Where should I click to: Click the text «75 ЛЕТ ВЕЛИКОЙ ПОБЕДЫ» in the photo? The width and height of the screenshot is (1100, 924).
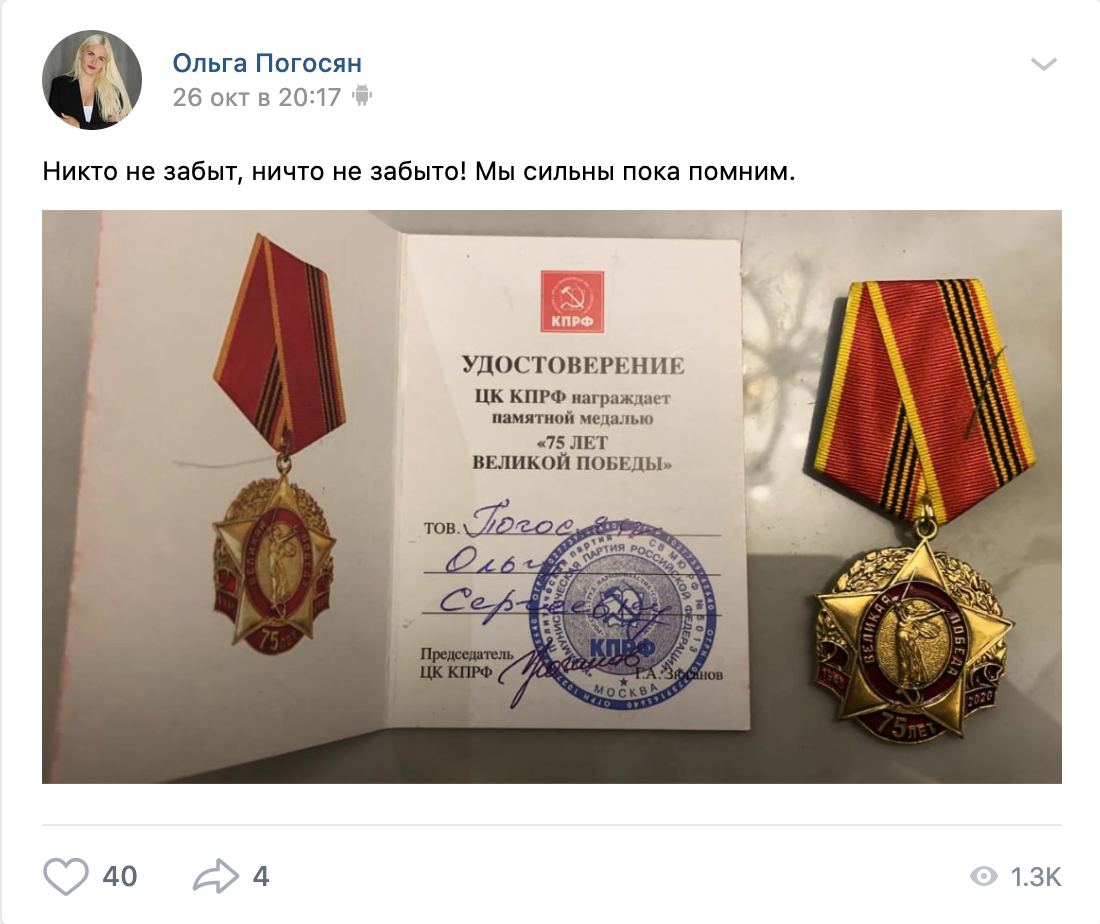[x=572, y=453]
